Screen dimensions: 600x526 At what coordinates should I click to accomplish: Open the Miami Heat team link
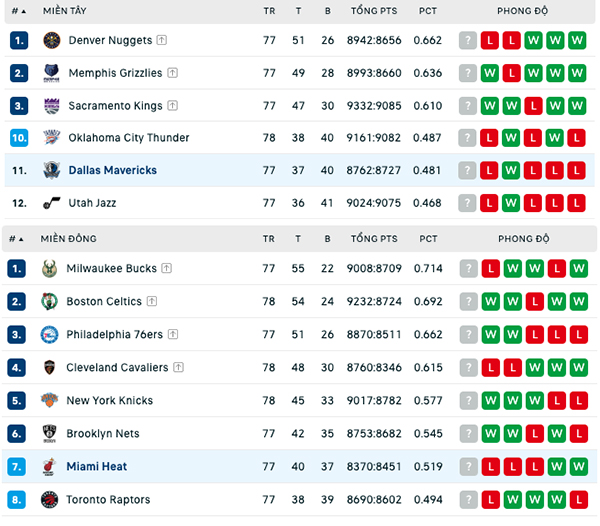pos(96,466)
